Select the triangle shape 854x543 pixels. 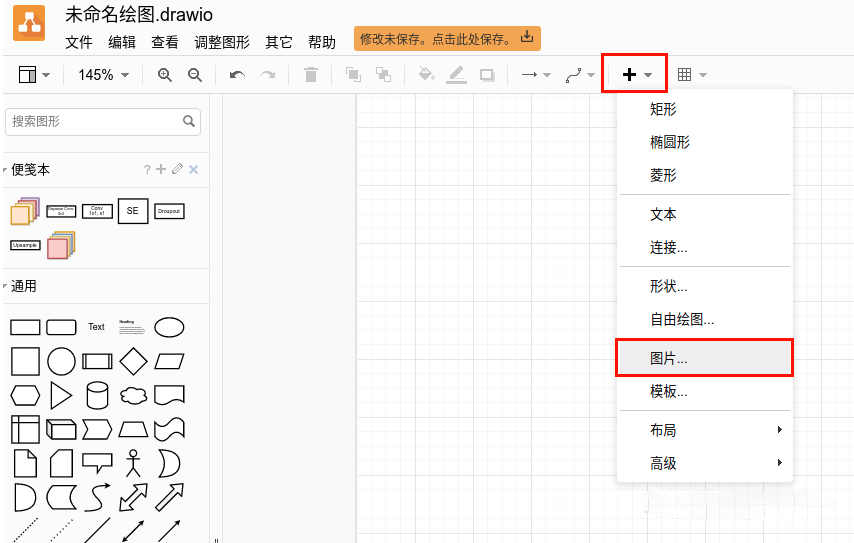pyautogui.click(x=61, y=395)
